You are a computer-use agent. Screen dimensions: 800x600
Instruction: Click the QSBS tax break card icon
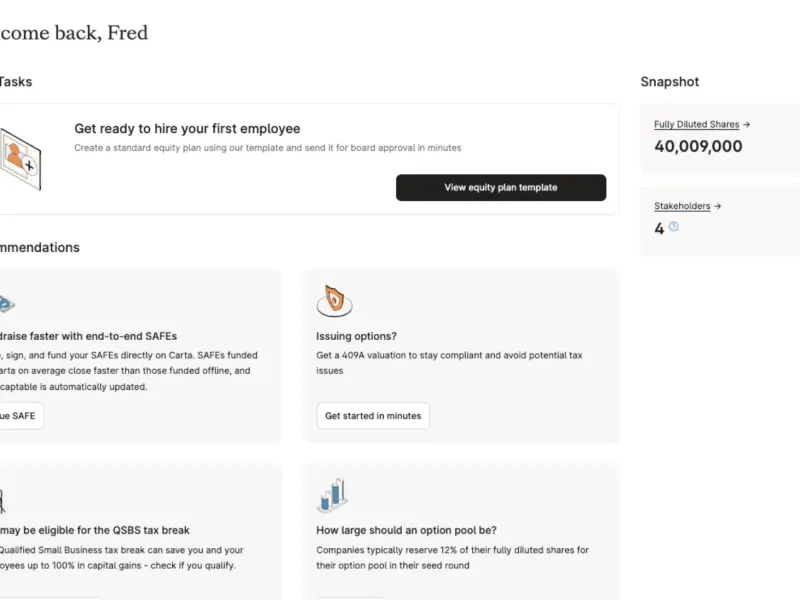click(2, 501)
